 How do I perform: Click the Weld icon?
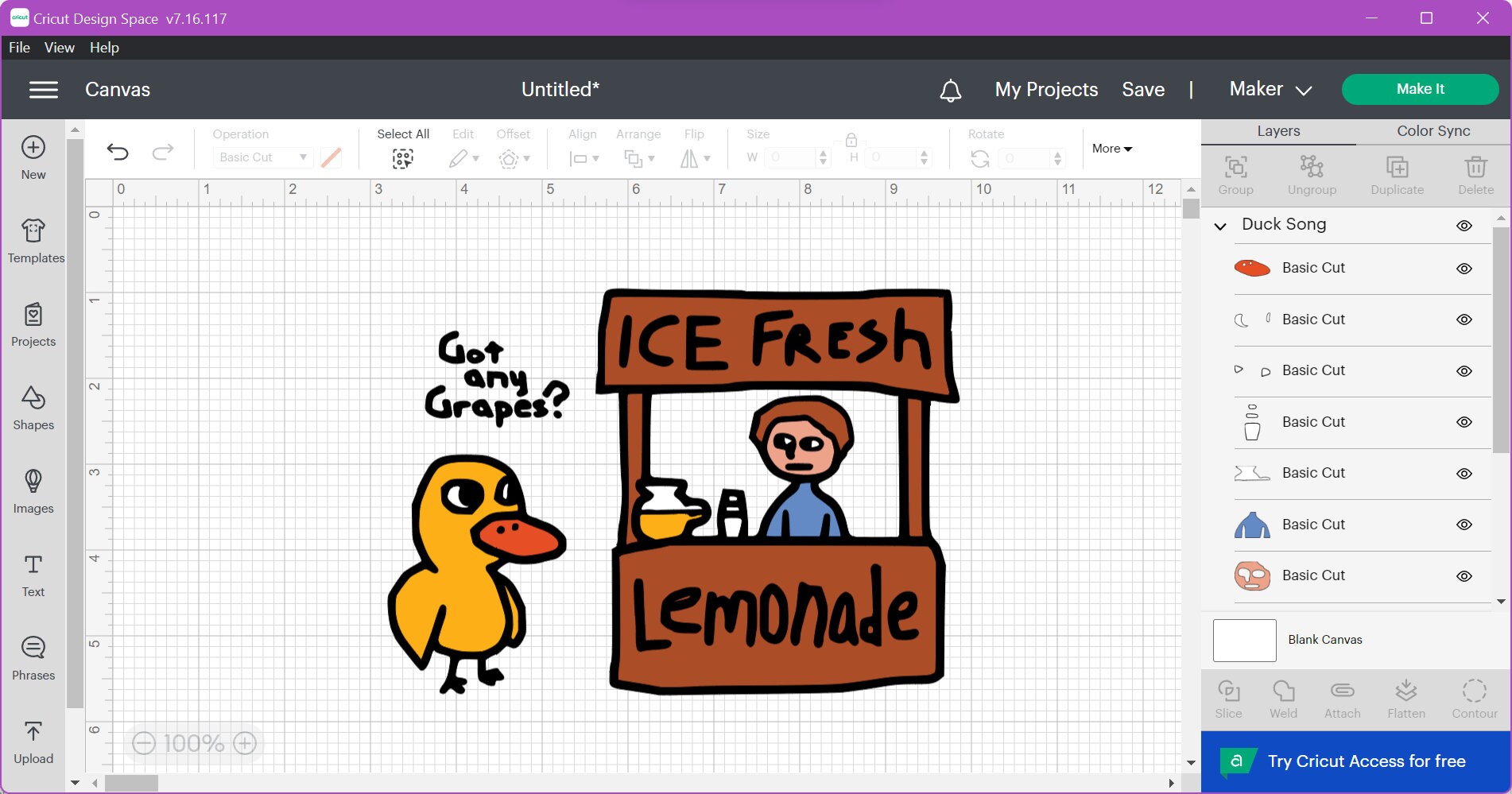point(1282,697)
